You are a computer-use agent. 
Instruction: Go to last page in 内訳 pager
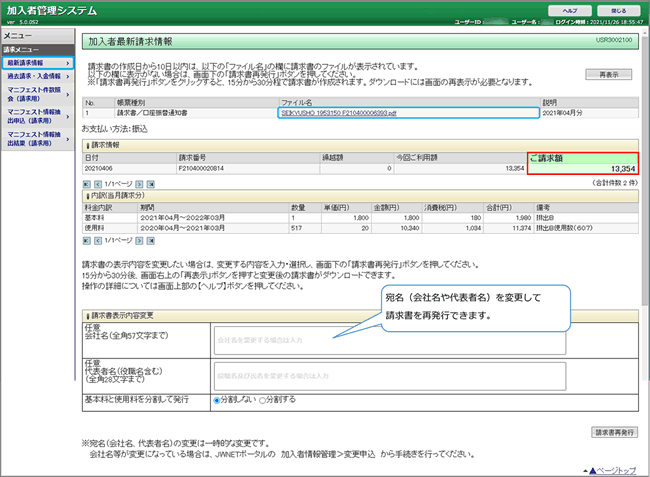point(150,241)
